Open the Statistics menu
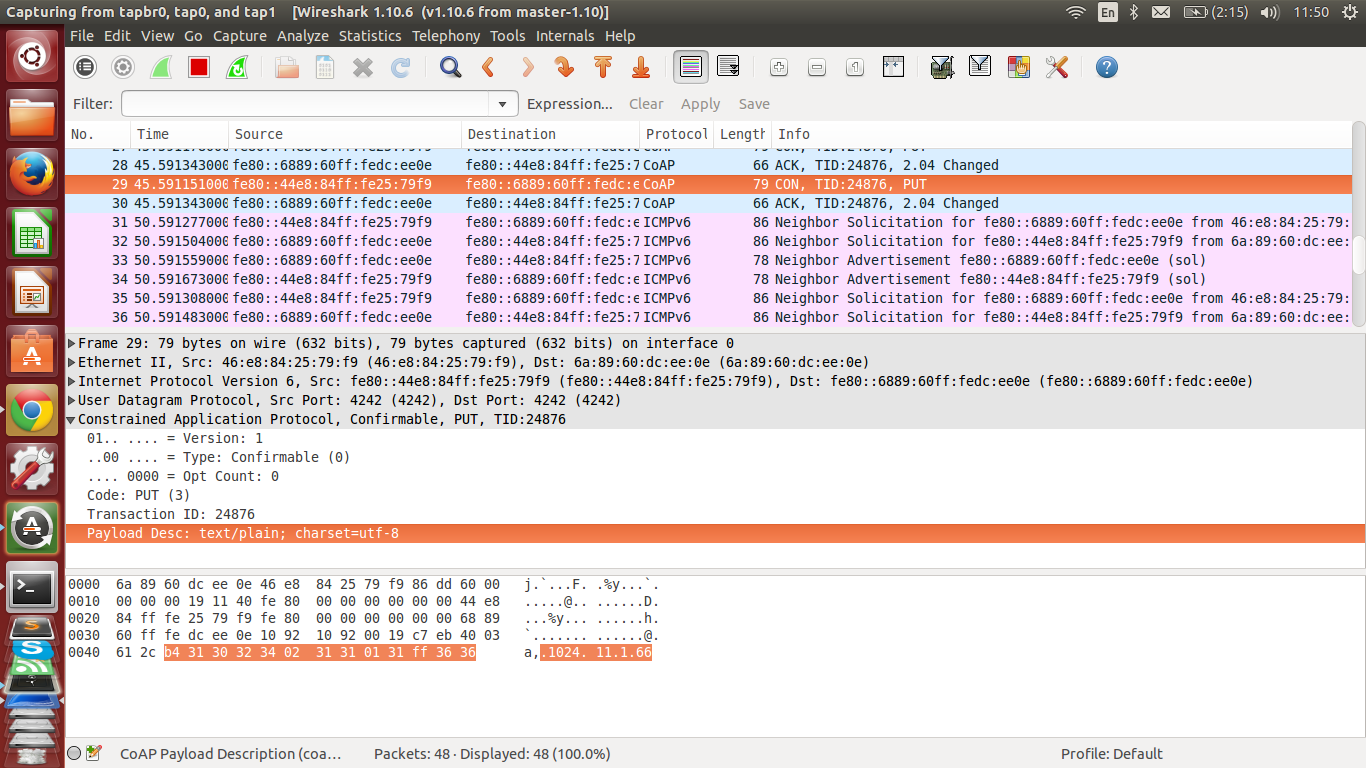The height and width of the screenshot is (768, 1366). coord(370,36)
